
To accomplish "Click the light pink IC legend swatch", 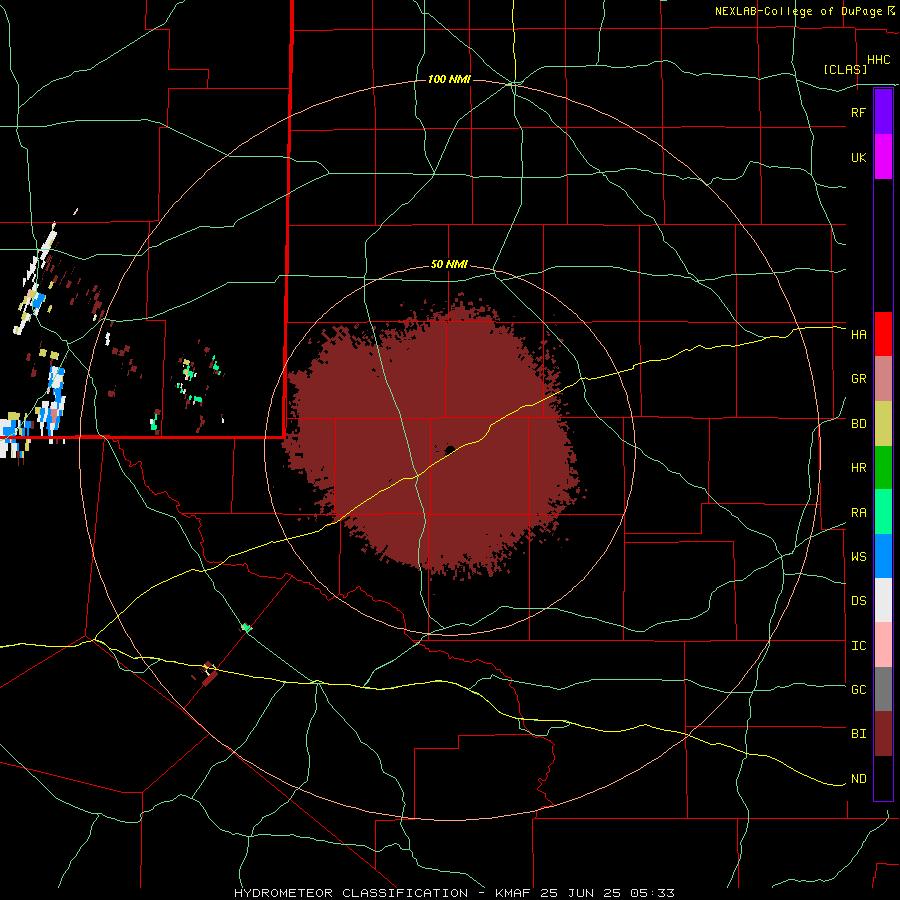I will point(883,645).
